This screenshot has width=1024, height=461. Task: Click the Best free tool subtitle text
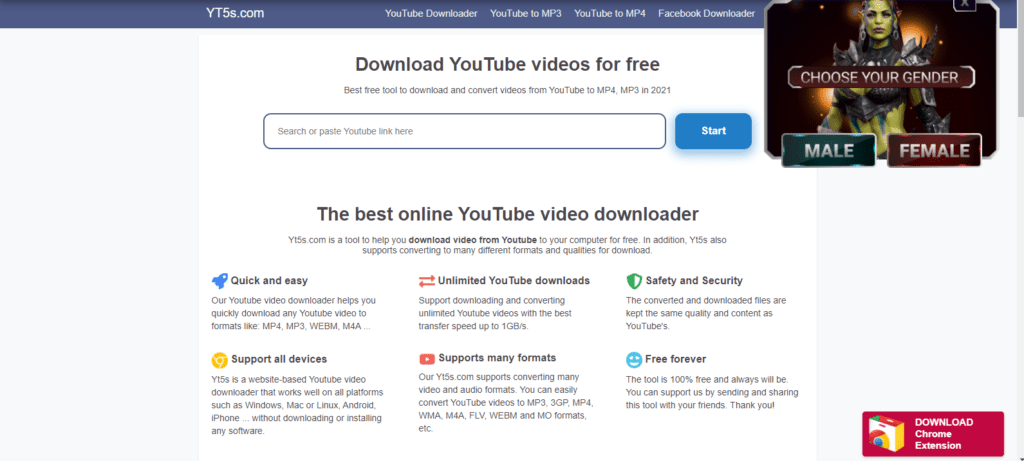(507, 90)
